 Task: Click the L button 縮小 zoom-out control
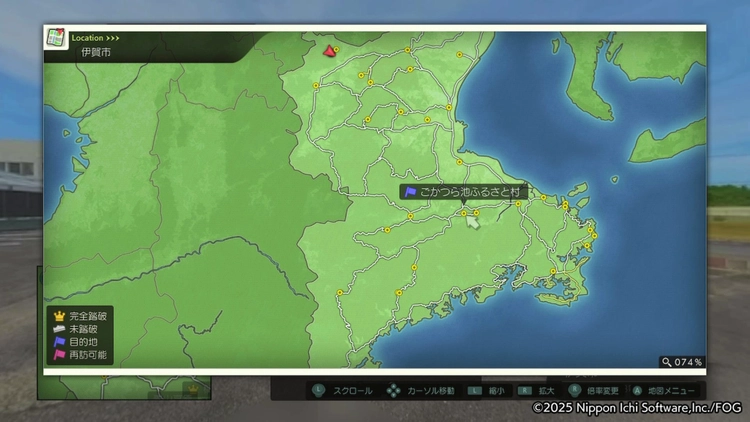tap(475, 390)
